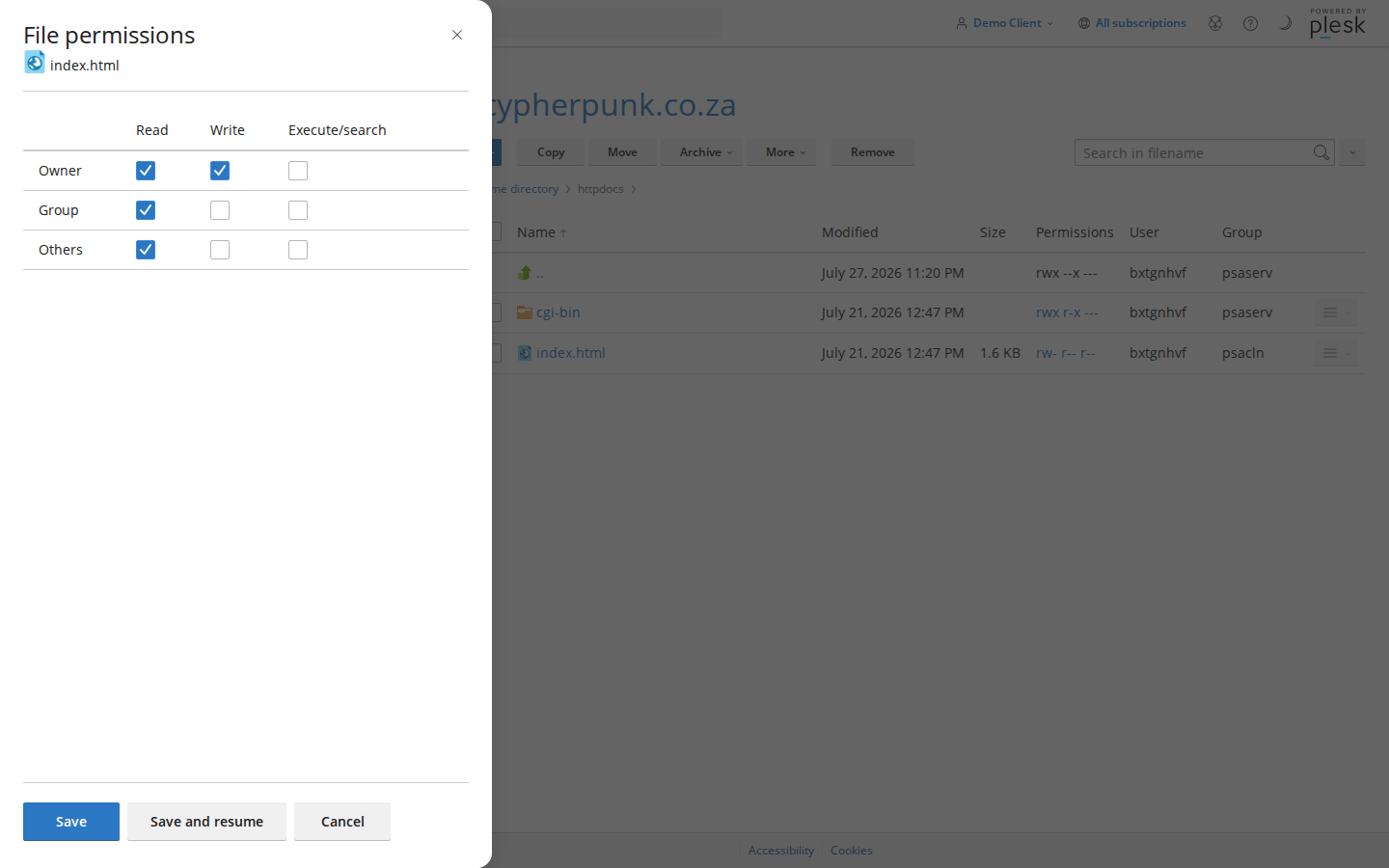This screenshot has height=868, width=1389.
Task: Uncheck Group Read permission
Action: pos(146,210)
